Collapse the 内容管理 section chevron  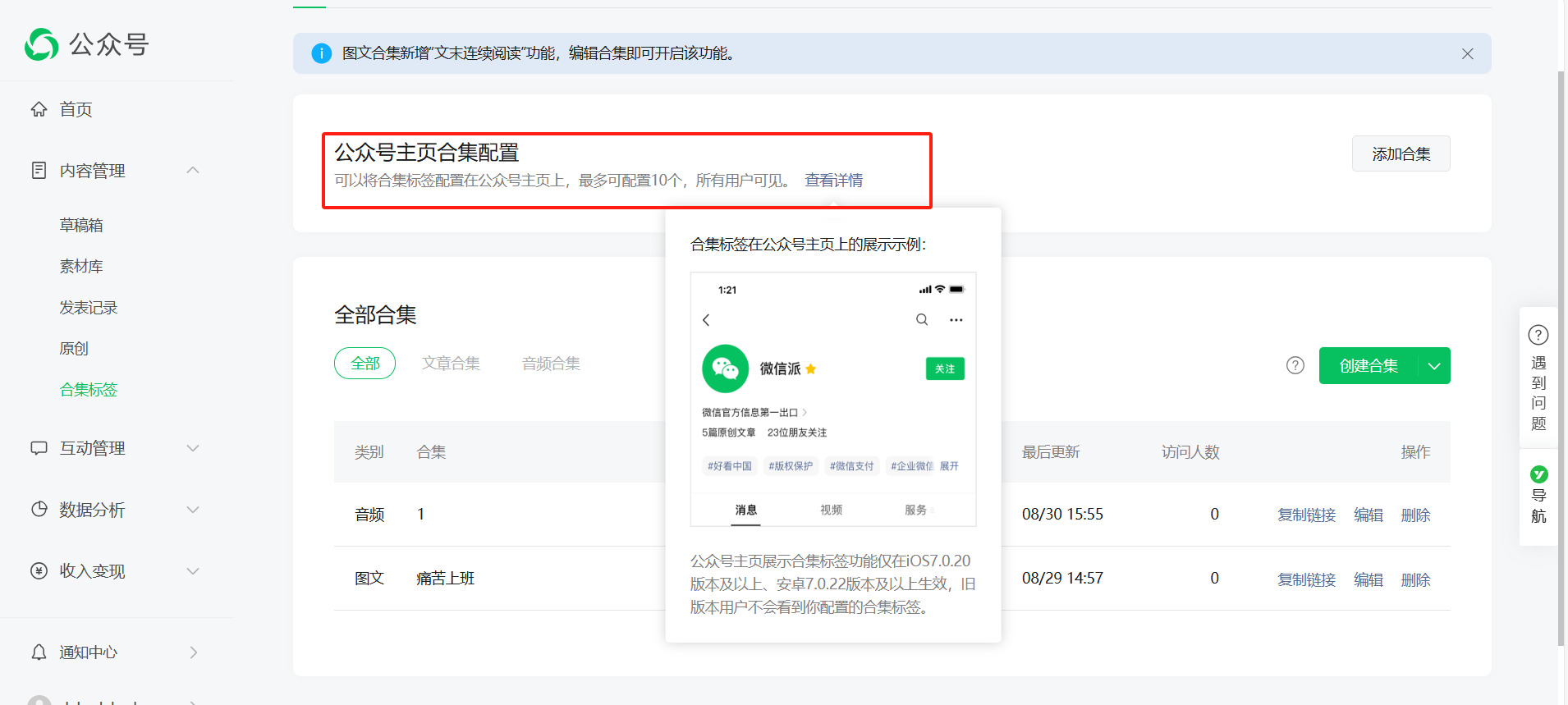(193, 170)
